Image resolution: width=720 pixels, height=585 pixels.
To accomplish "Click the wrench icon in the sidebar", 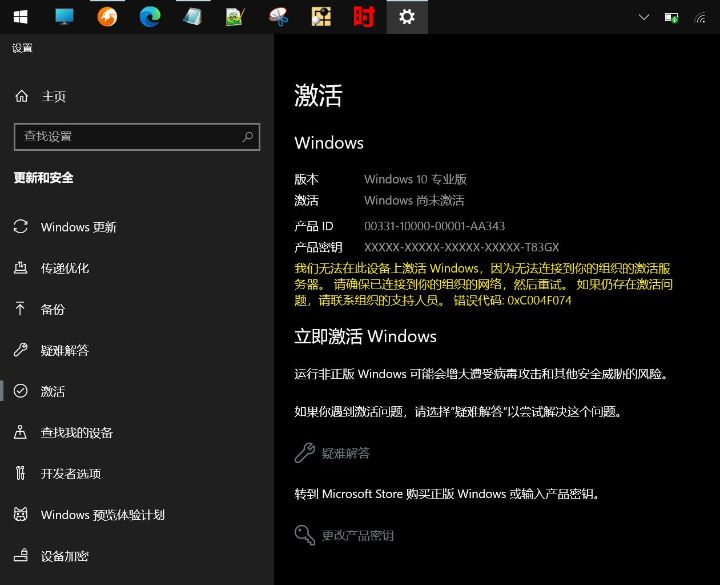I will click(x=20, y=350).
